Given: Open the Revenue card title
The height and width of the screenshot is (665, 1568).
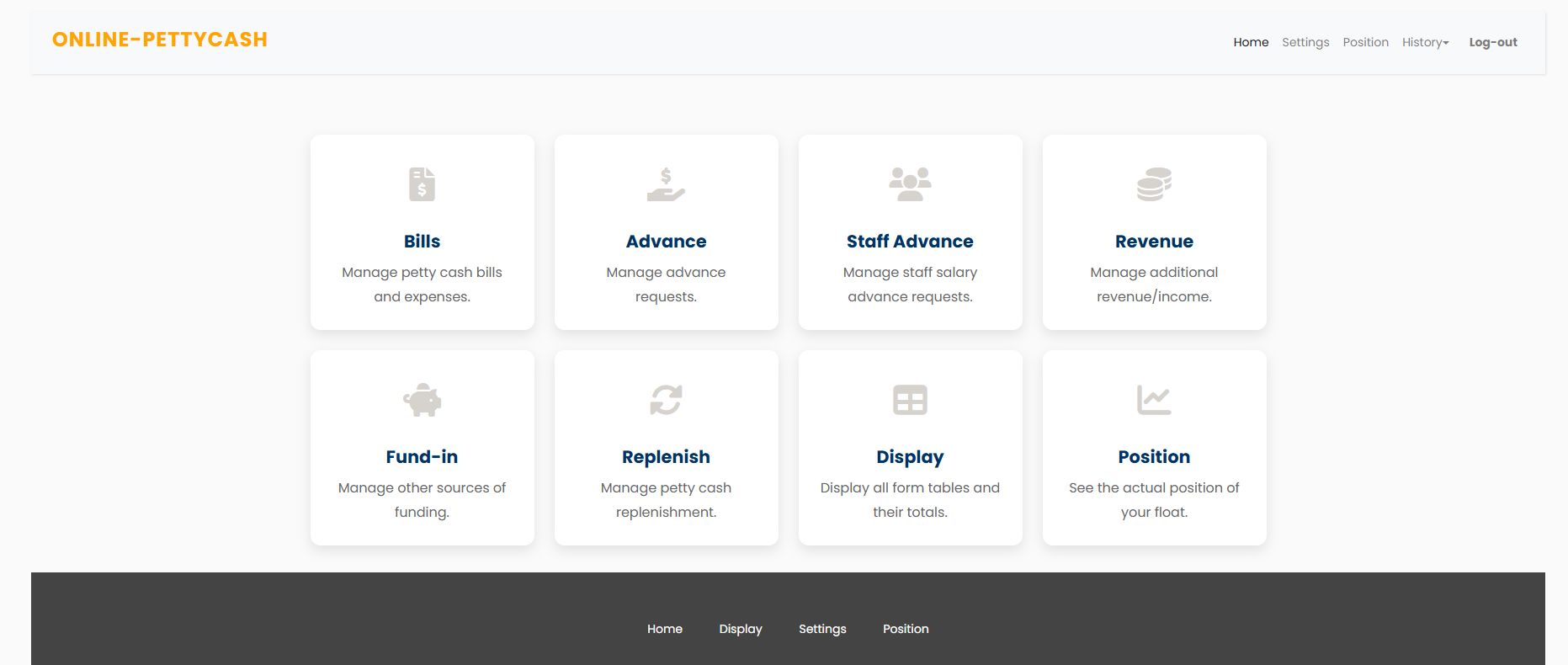Looking at the screenshot, I should 1154,242.
